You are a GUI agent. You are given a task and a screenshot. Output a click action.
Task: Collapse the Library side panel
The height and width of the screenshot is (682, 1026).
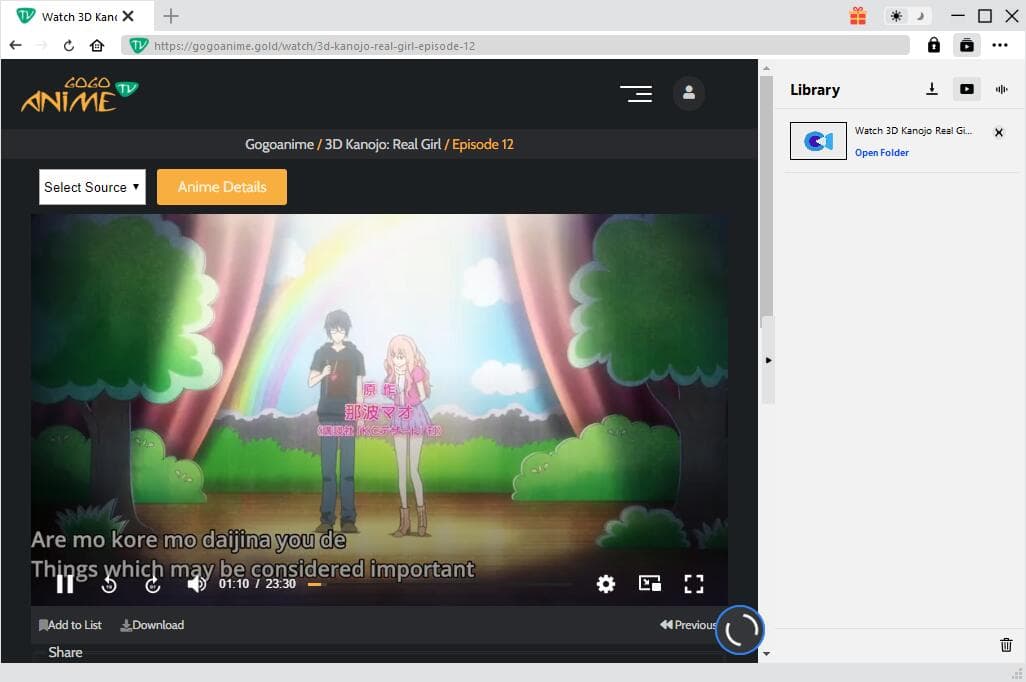coord(768,360)
